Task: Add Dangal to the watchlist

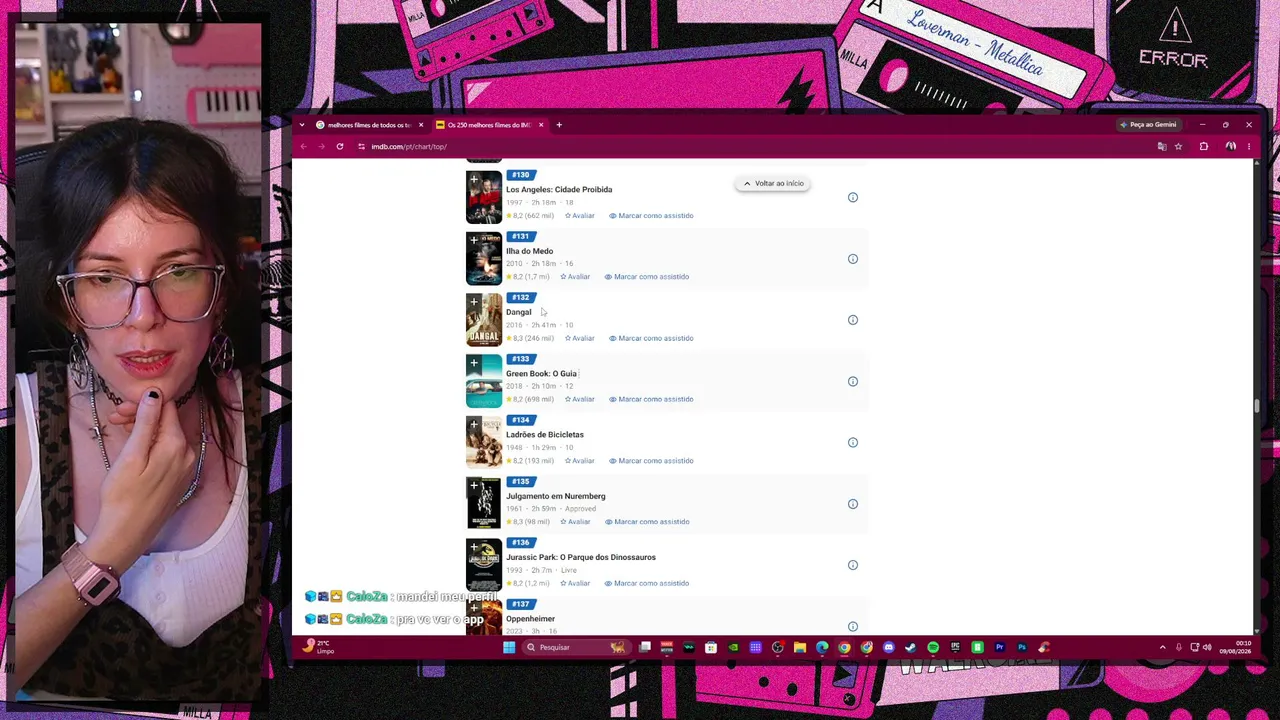Action: 474,302
